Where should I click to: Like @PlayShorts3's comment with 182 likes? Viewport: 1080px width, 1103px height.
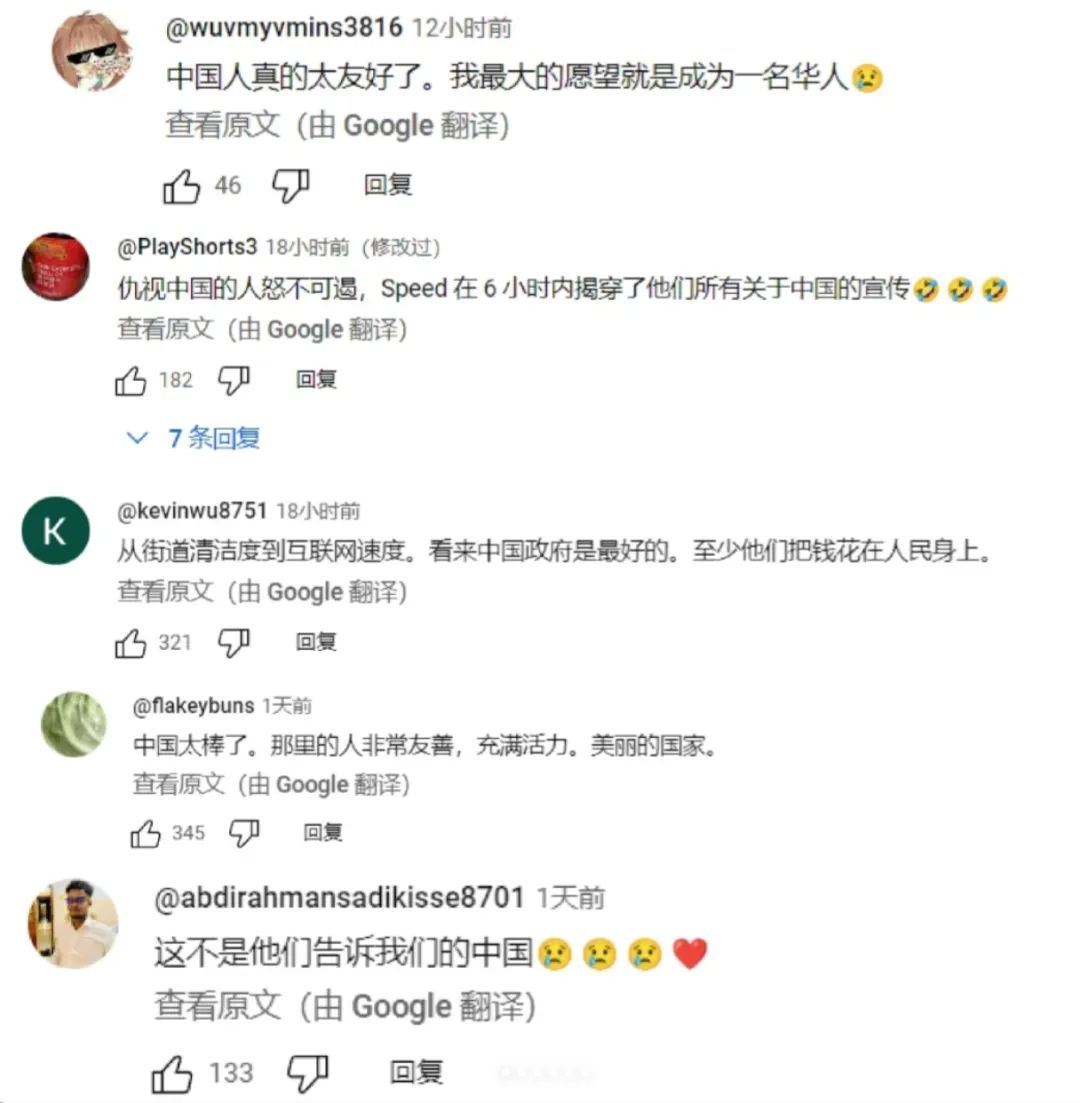pyautogui.click(x=131, y=381)
